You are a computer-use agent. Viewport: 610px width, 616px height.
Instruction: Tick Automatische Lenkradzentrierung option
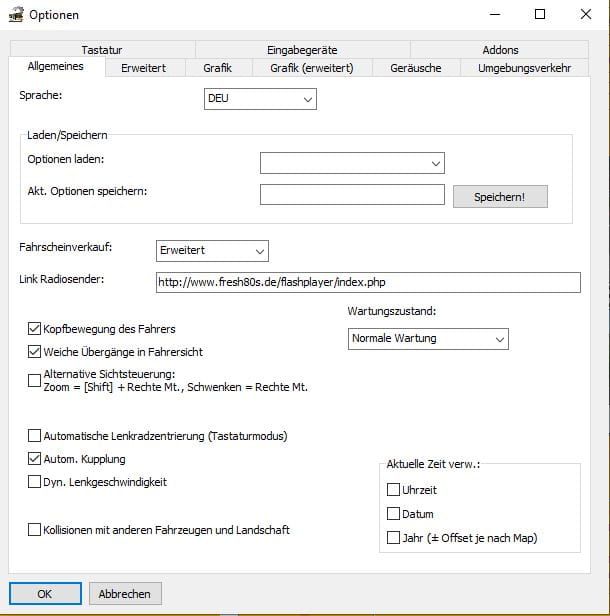(x=35, y=436)
